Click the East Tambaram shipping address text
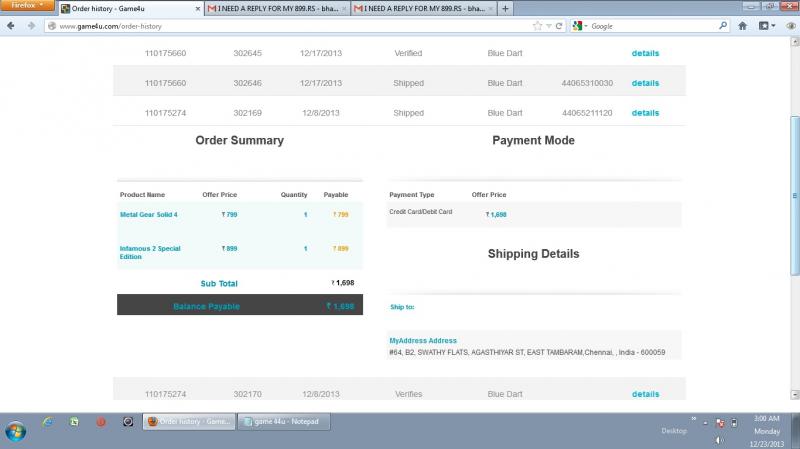The image size is (800, 449). (x=527, y=352)
